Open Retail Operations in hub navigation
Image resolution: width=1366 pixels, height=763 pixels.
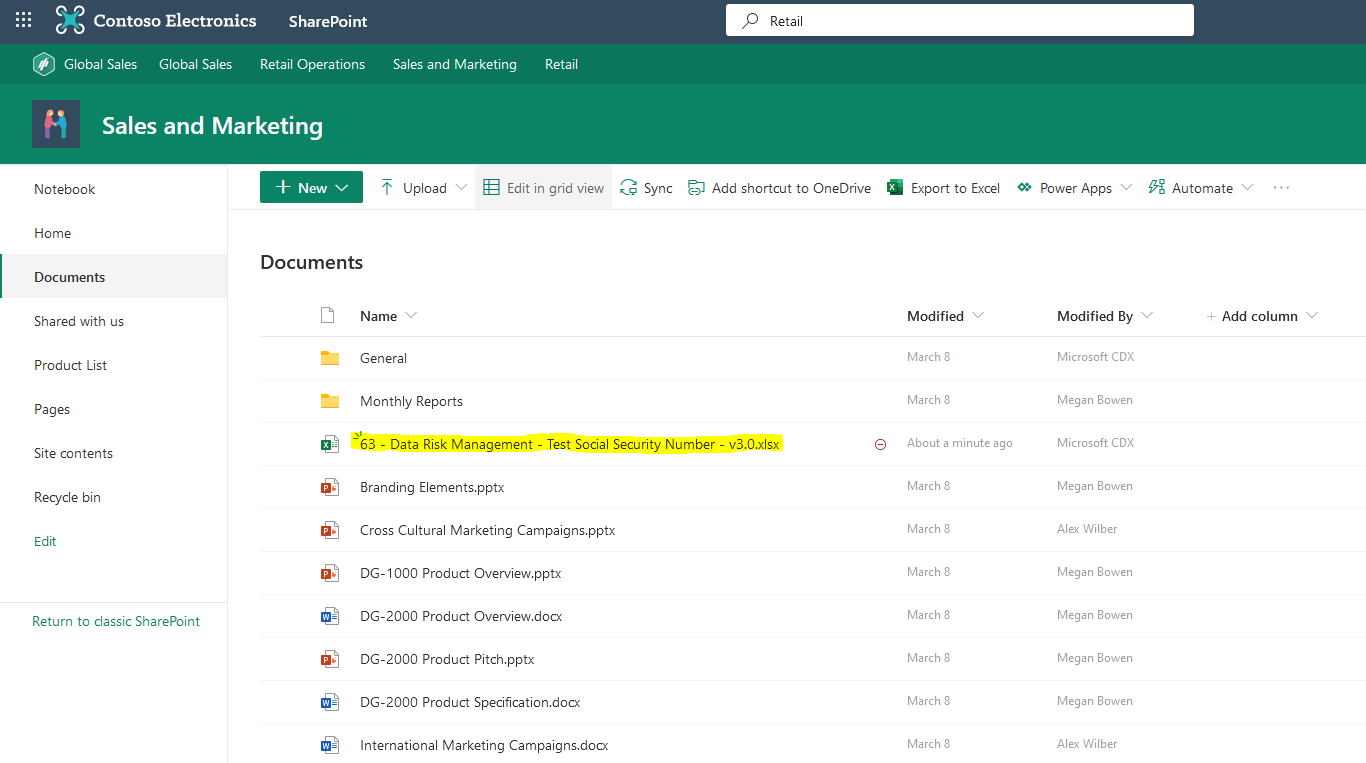[312, 64]
